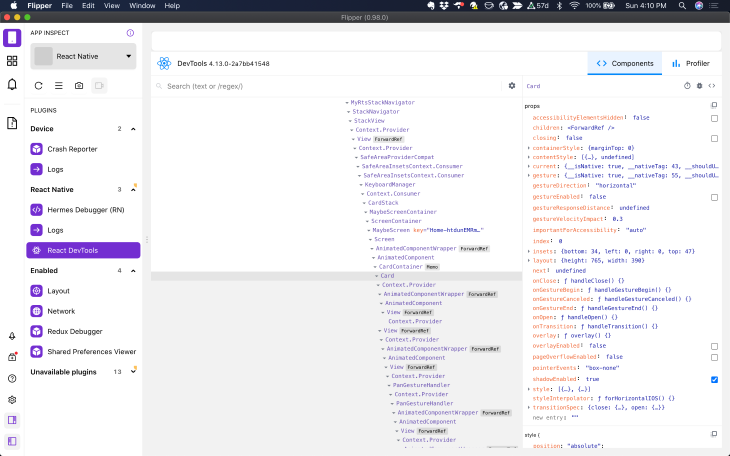Open the Flipper file/document icon

(12, 123)
